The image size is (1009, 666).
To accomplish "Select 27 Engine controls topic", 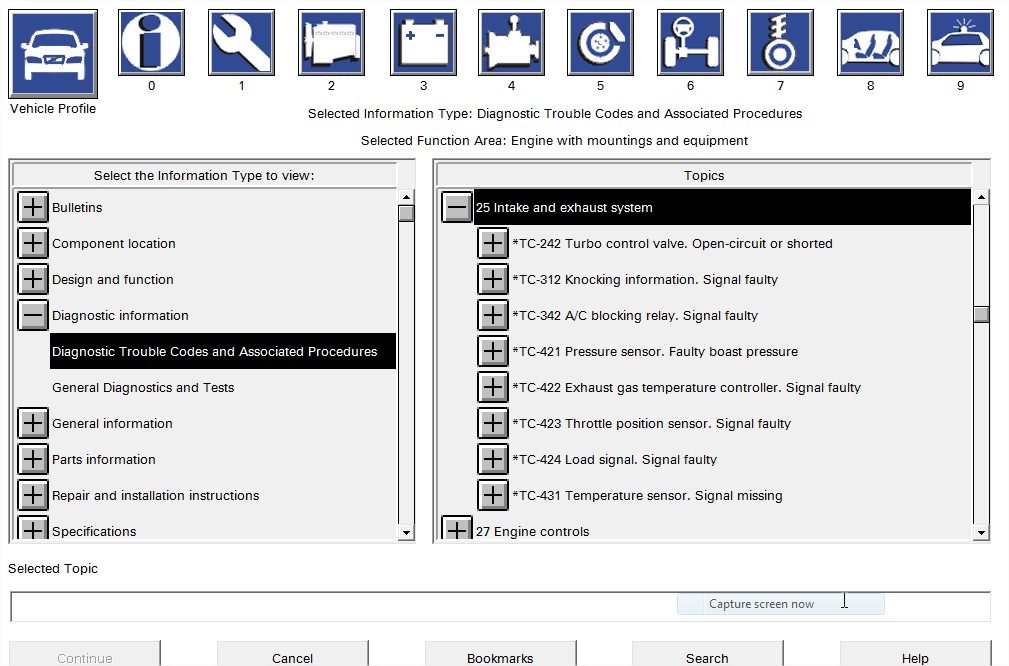I will [532, 532].
